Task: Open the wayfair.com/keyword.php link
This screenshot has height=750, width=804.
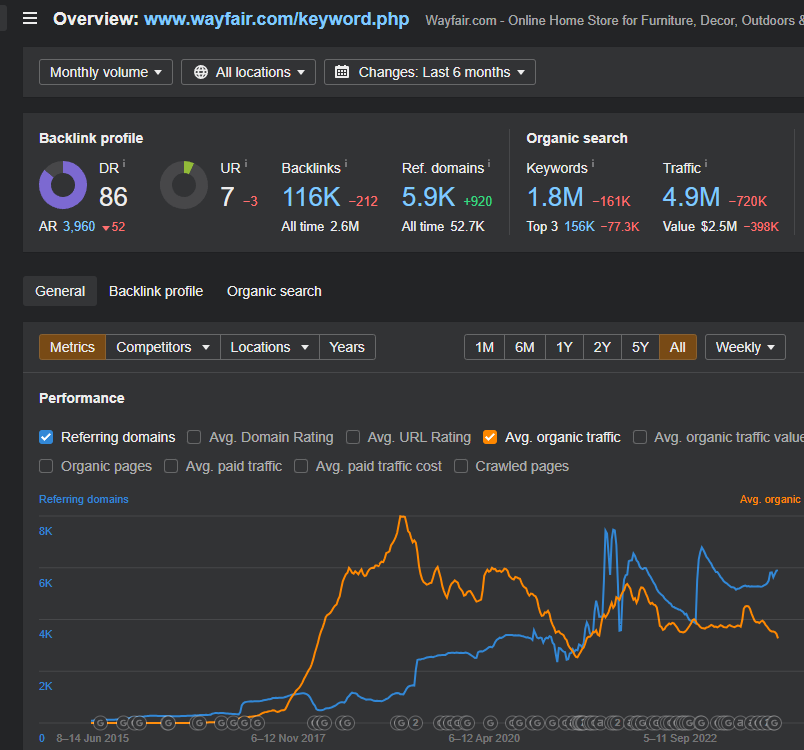Action: [276, 19]
